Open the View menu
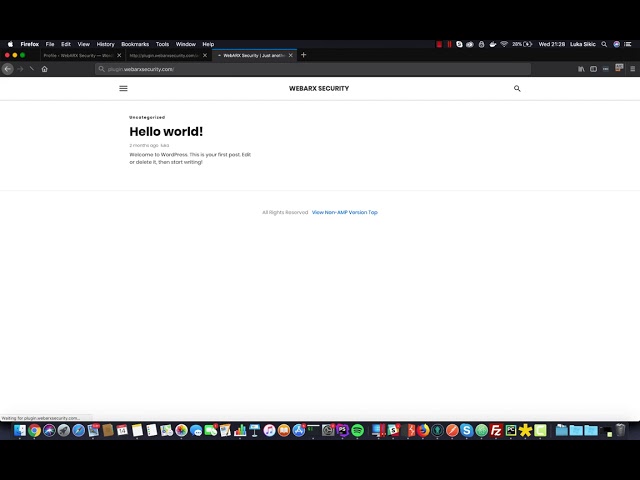The image size is (640, 480). [84, 44]
